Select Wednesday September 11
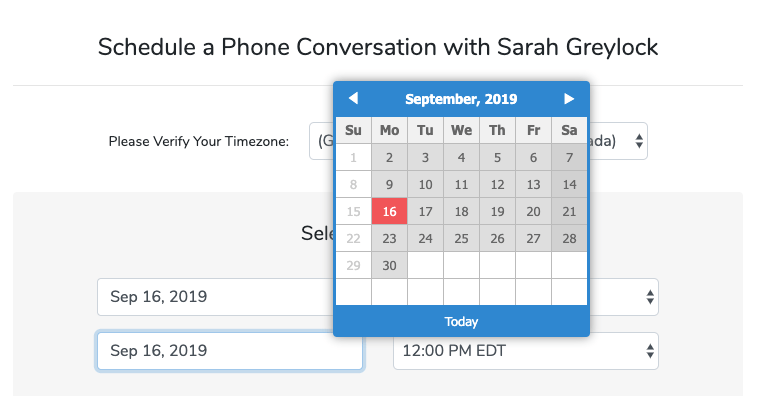 click(461, 184)
